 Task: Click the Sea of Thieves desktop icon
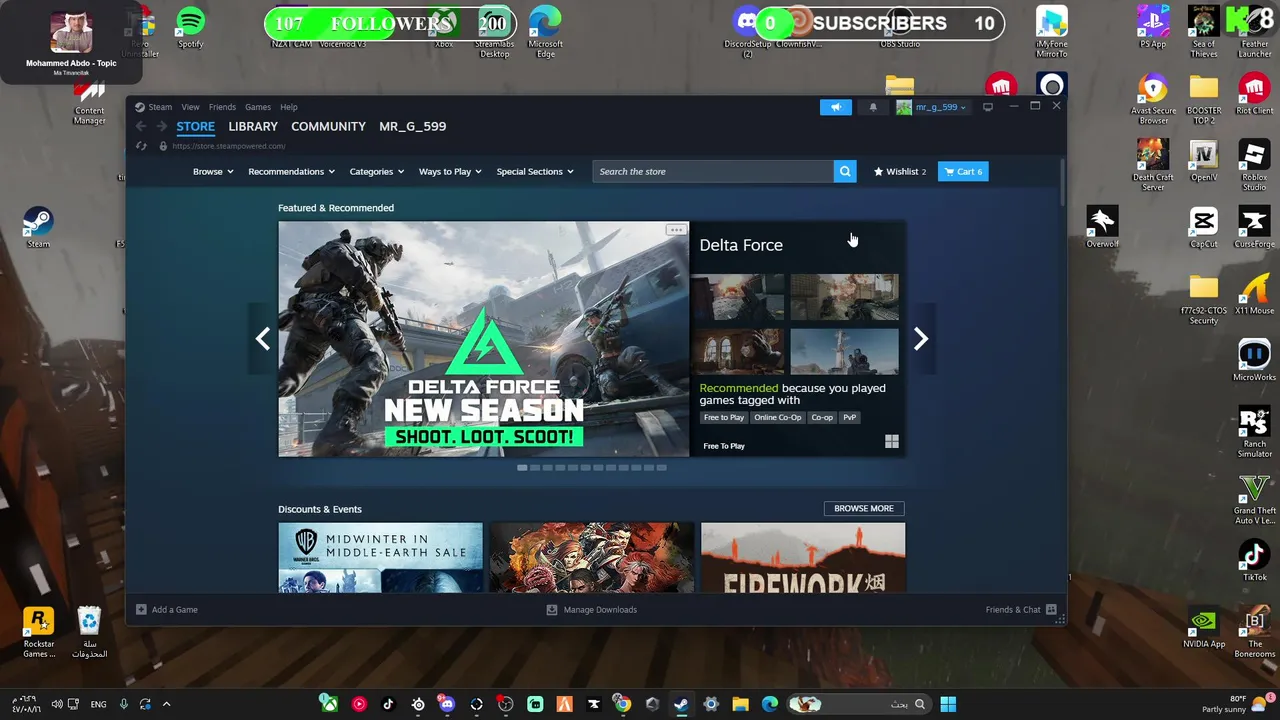point(1203,32)
